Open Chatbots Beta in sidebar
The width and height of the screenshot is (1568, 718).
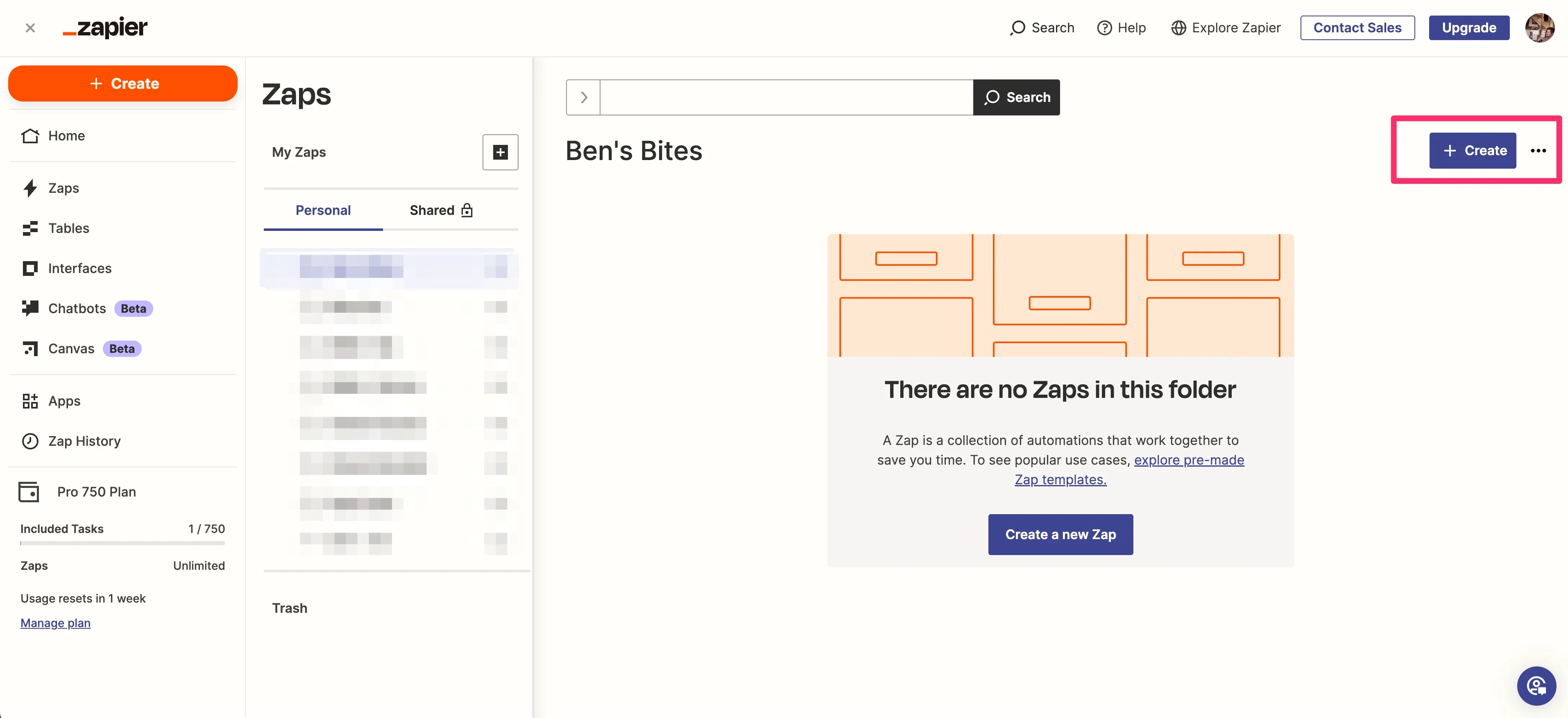point(77,309)
